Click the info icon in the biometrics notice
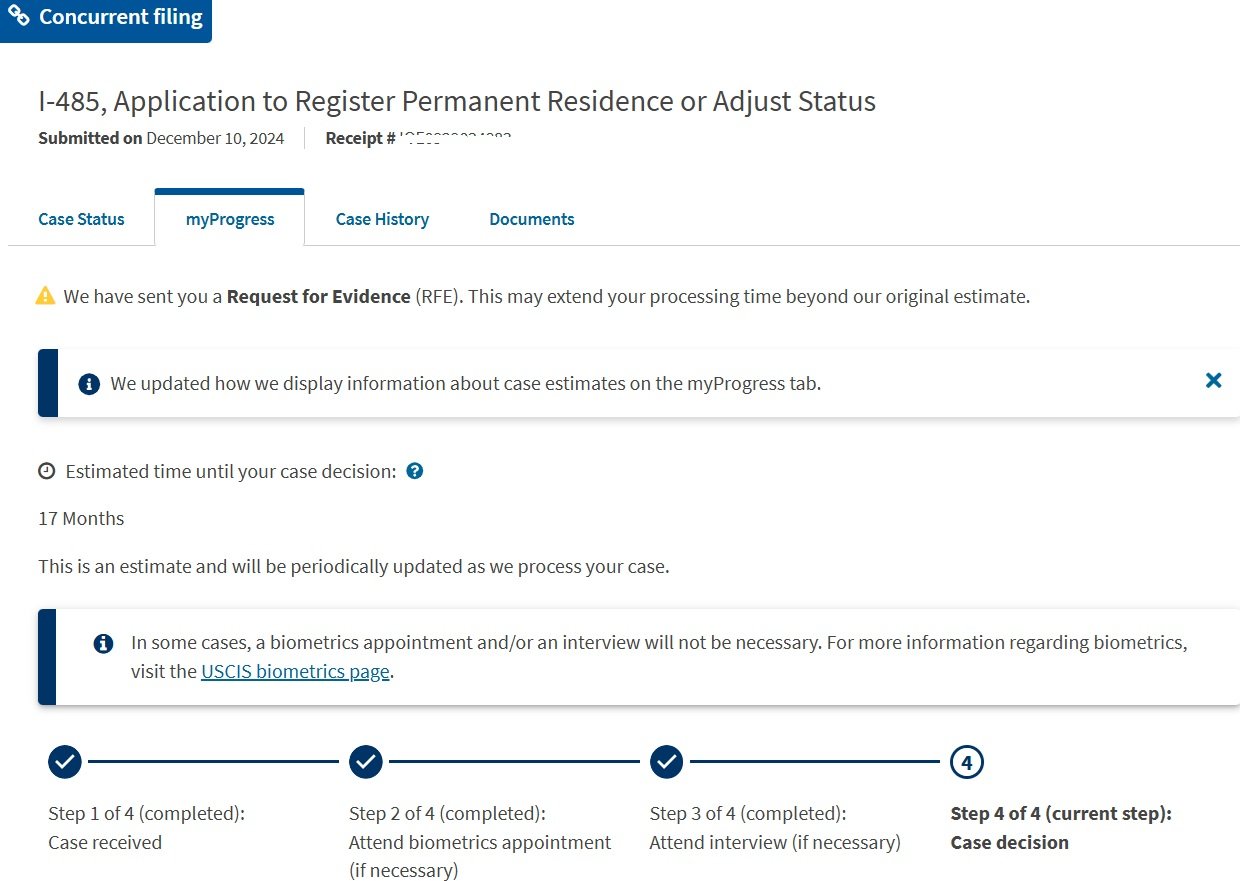The image size is (1240, 881). point(103,643)
